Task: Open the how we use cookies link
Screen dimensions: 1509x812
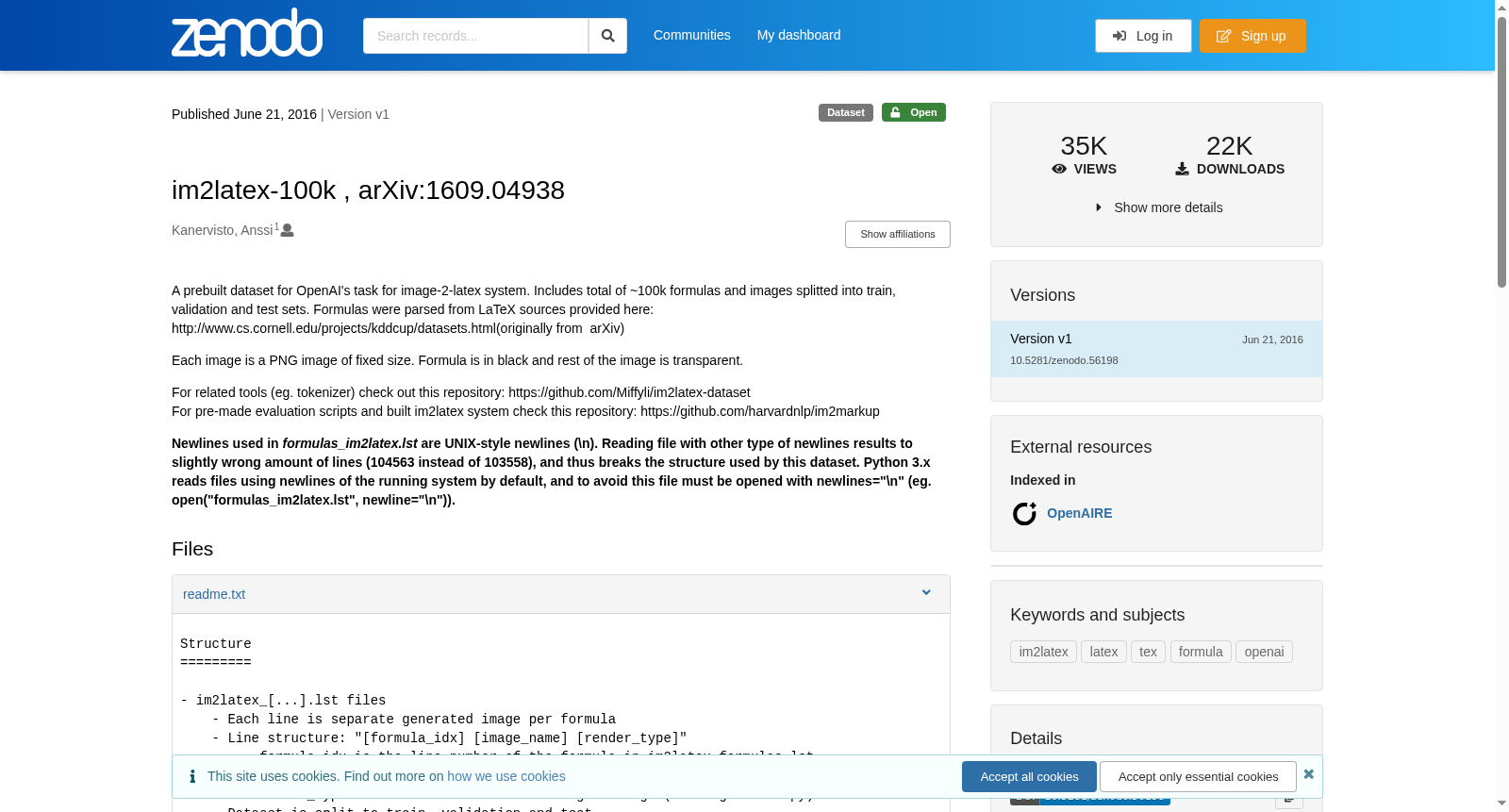Action: pos(506,776)
